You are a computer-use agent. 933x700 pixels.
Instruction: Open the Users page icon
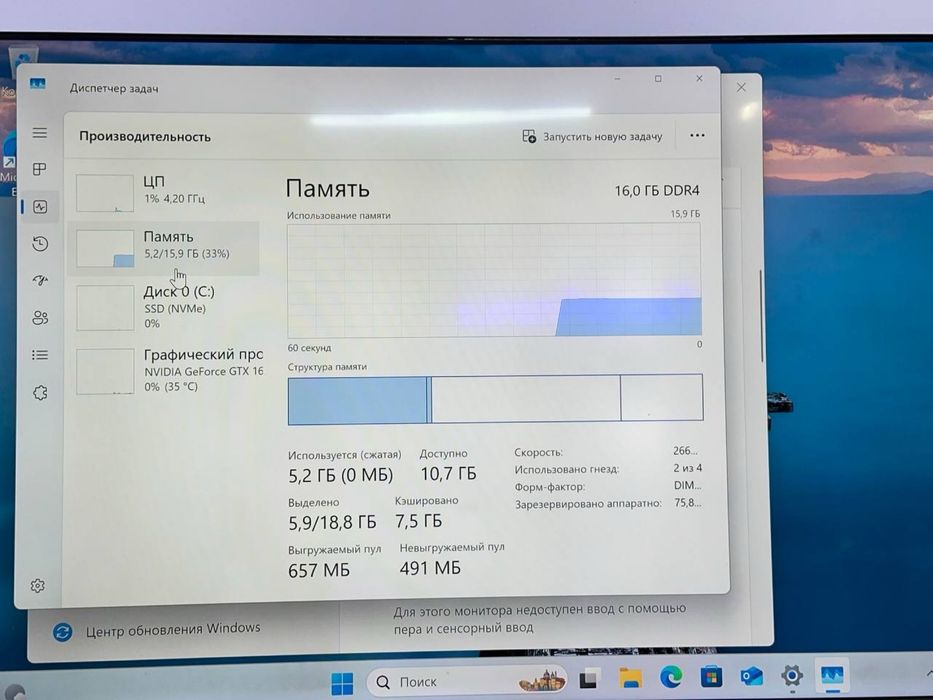40,318
